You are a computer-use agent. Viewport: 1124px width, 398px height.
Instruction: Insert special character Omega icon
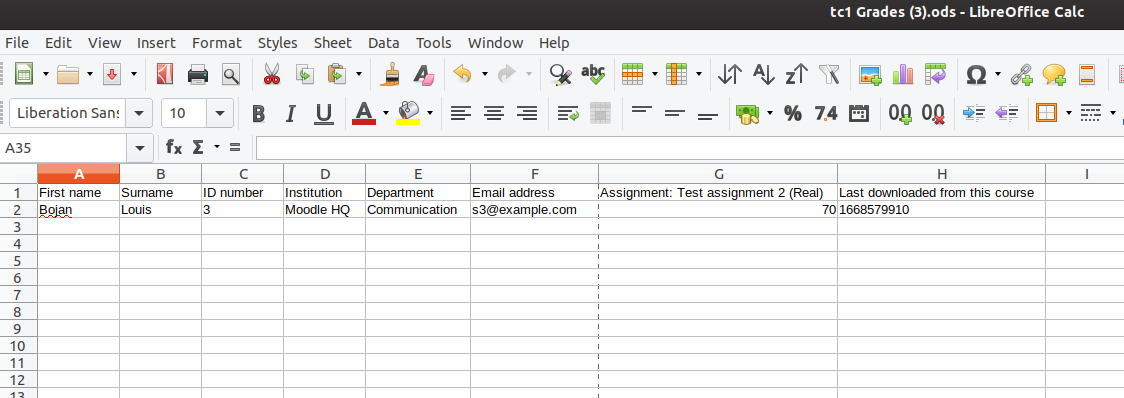(x=976, y=74)
